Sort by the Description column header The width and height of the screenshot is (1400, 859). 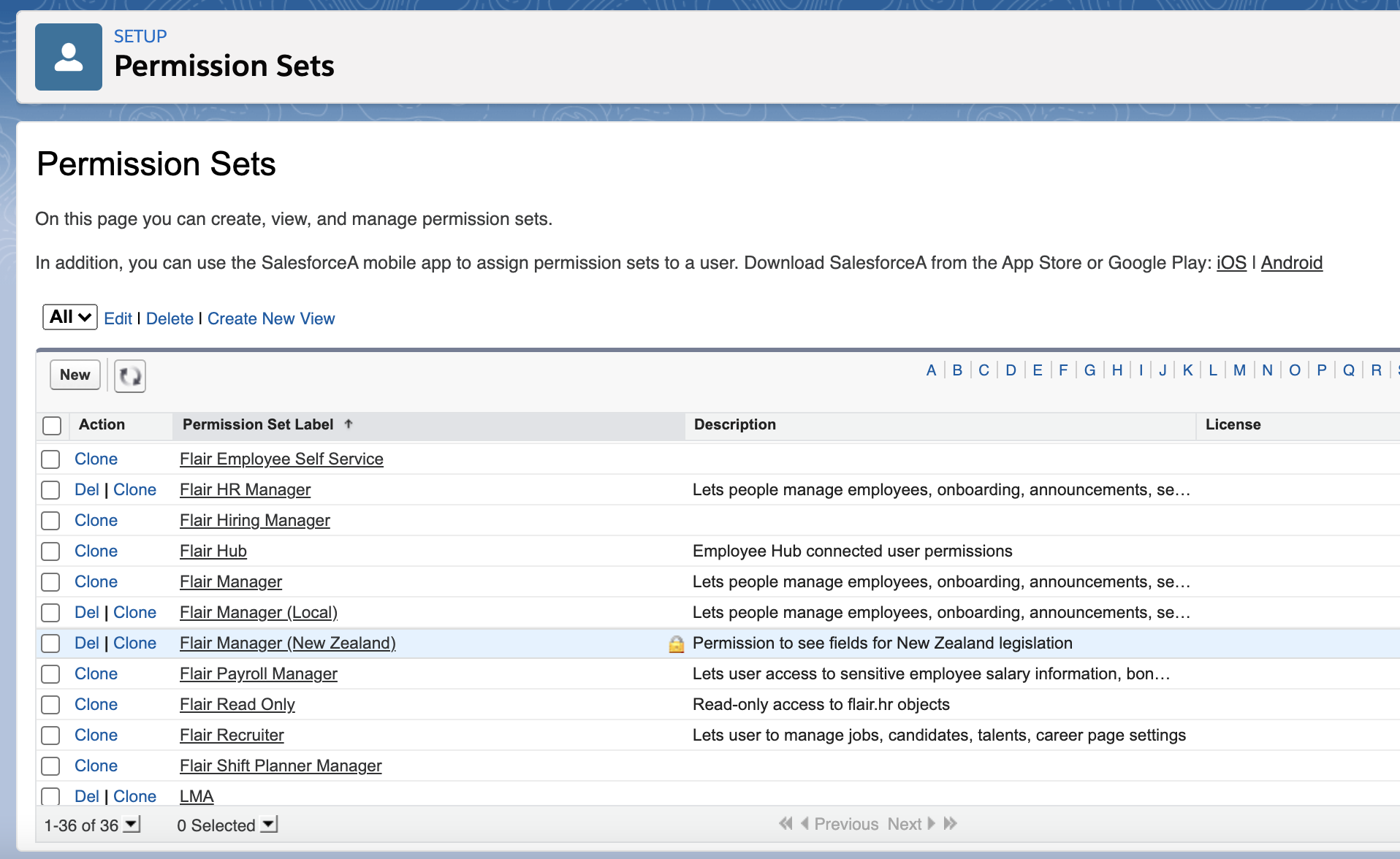[734, 425]
